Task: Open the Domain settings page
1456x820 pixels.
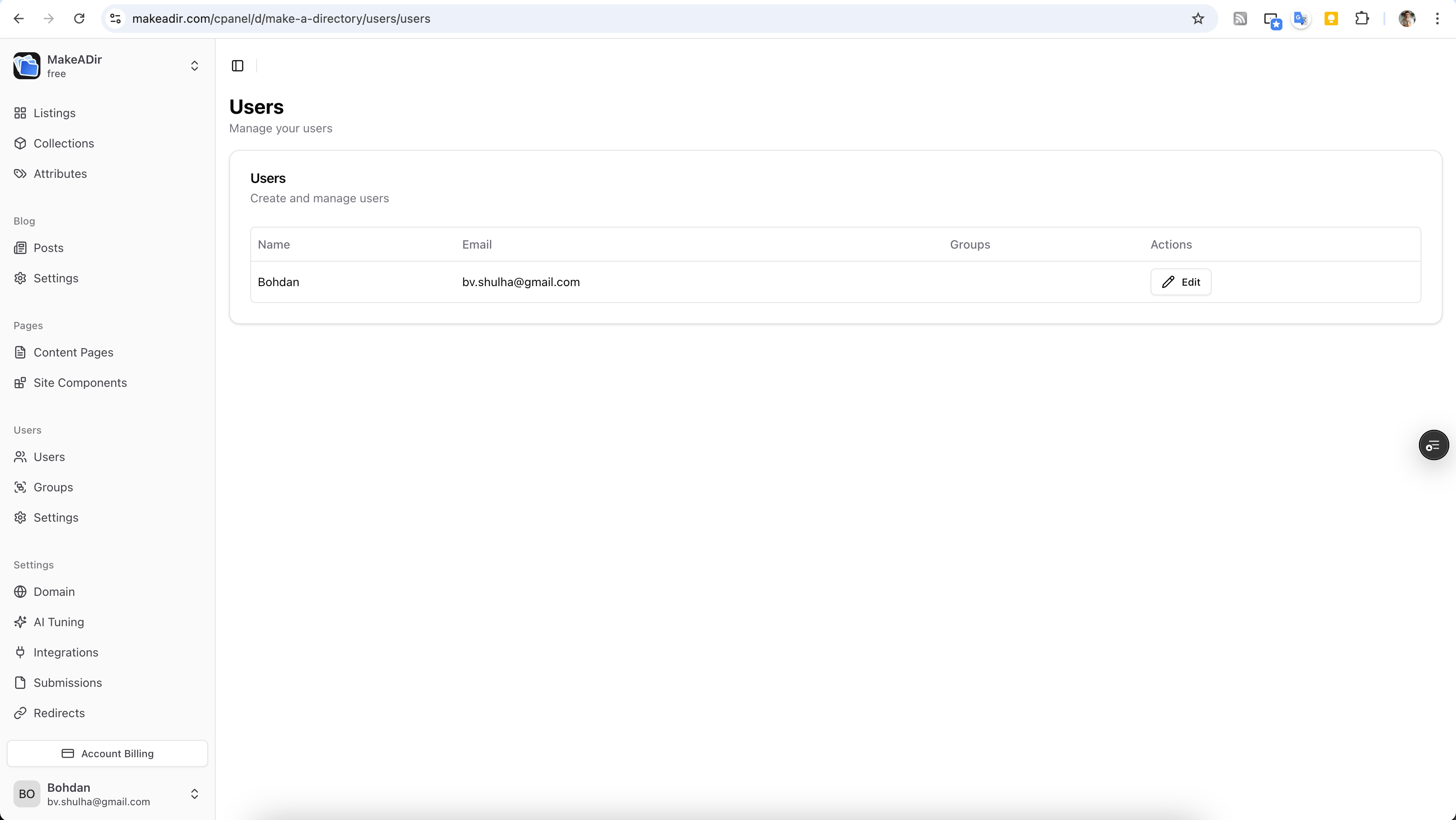Action: coord(54,592)
